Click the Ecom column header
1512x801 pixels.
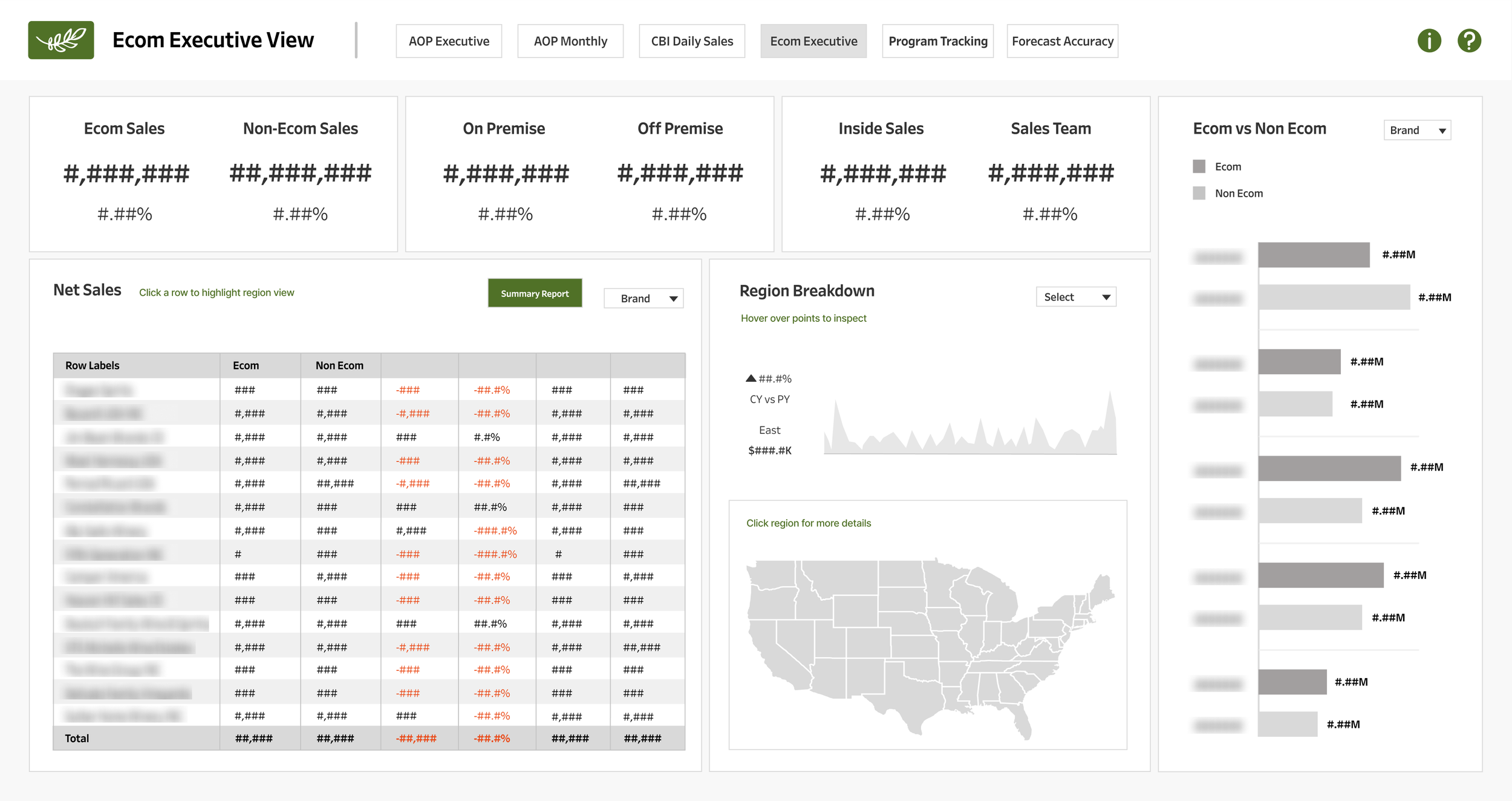tap(246, 365)
